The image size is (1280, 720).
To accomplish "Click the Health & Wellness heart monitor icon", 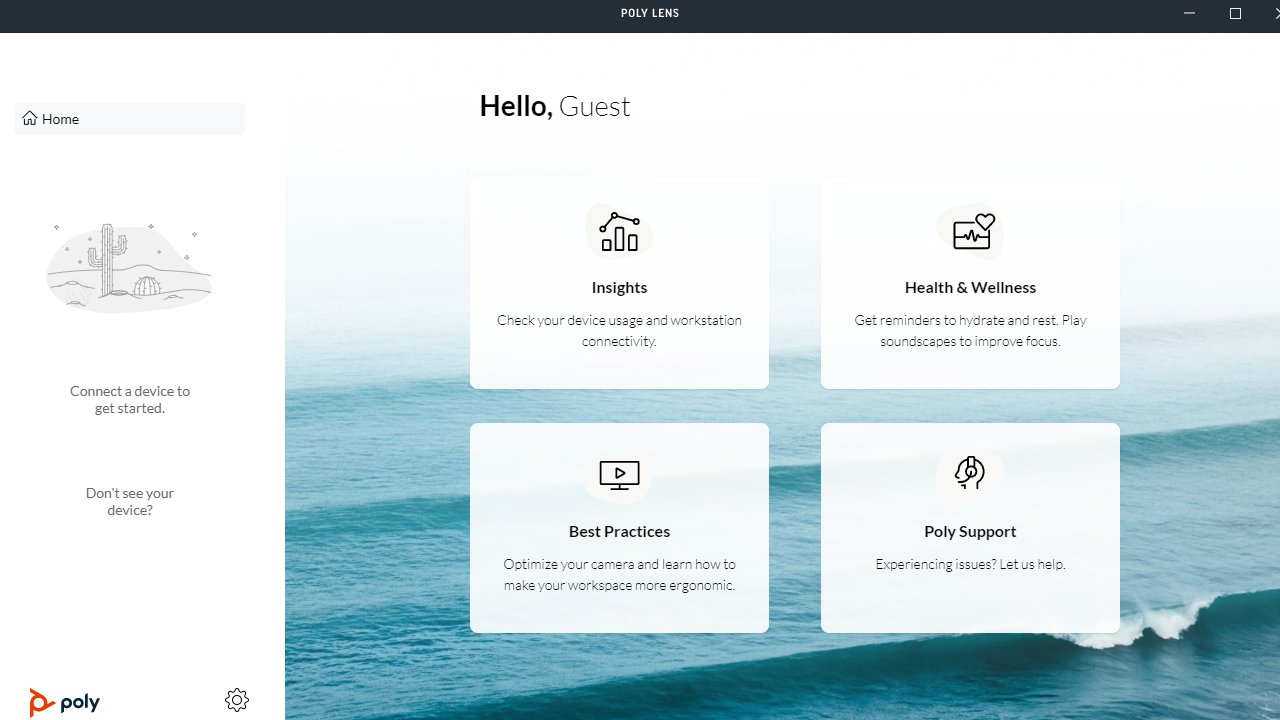I will pyautogui.click(x=971, y=232).
